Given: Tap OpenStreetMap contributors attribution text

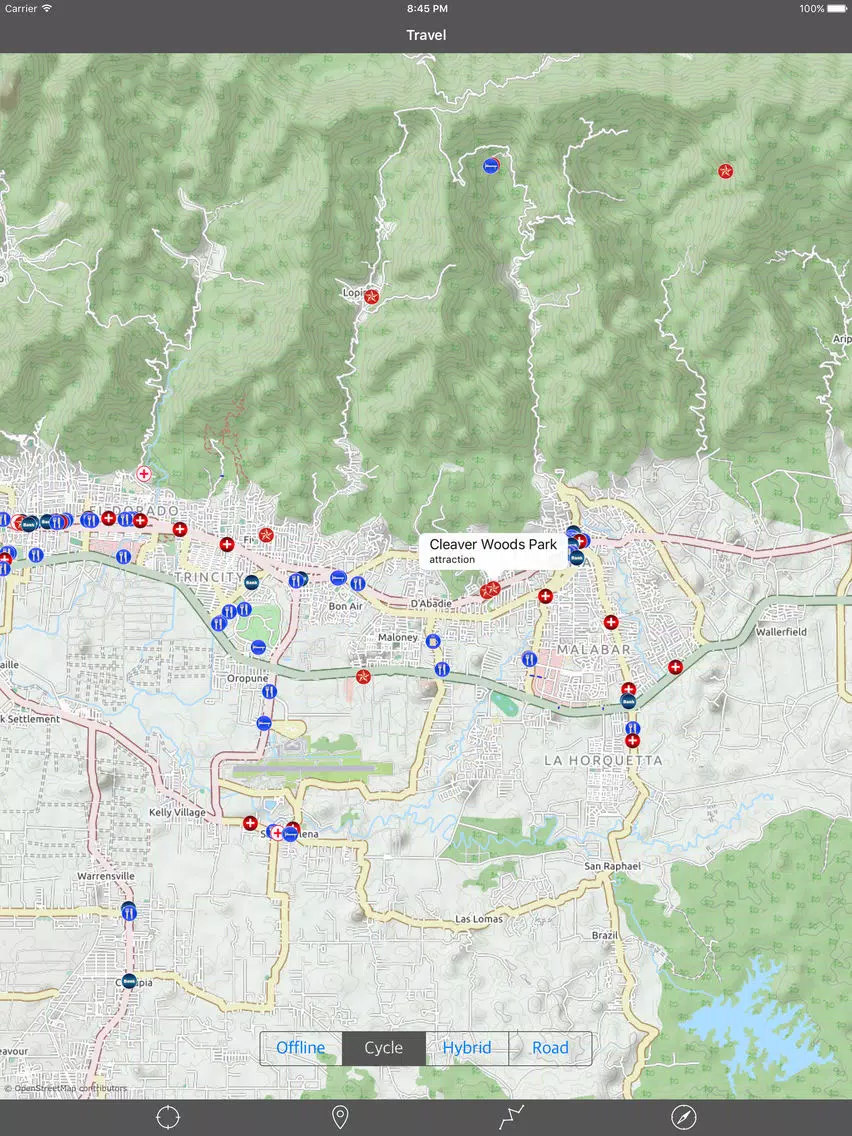Looking at the screenshot, I should pos(65,1088).
